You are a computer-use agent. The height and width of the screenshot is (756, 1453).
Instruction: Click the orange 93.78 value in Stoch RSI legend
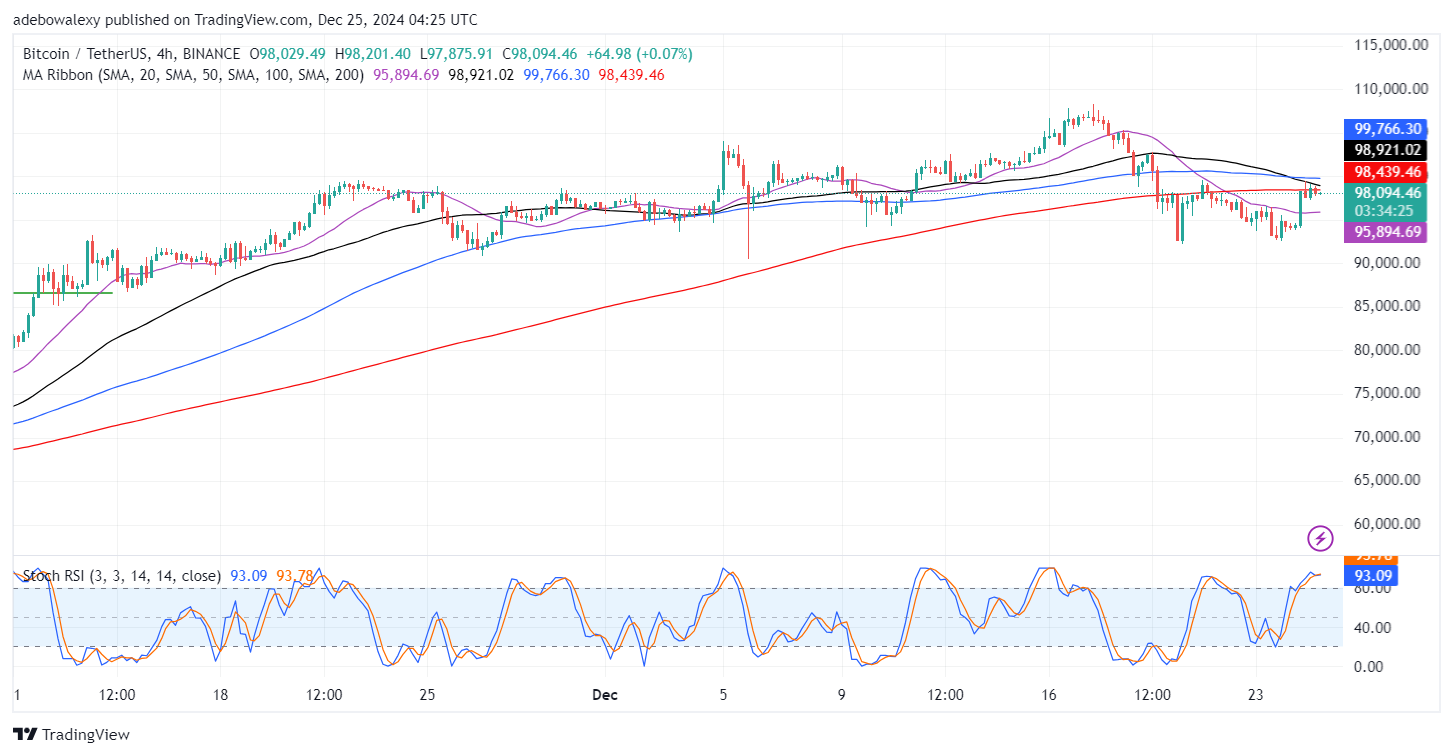(295, 576)
